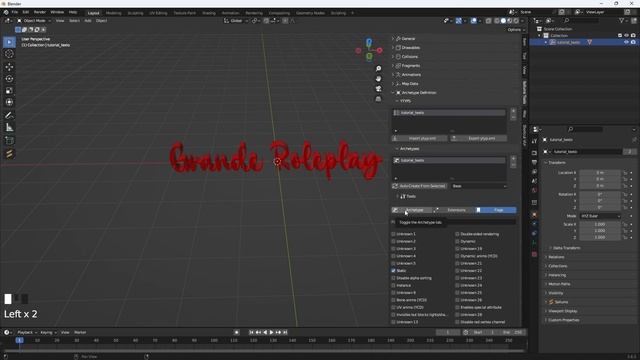Click the Blender logo menu icon
Image resolution: width=640 pixels, height=360 pixels.
[6, 12]
